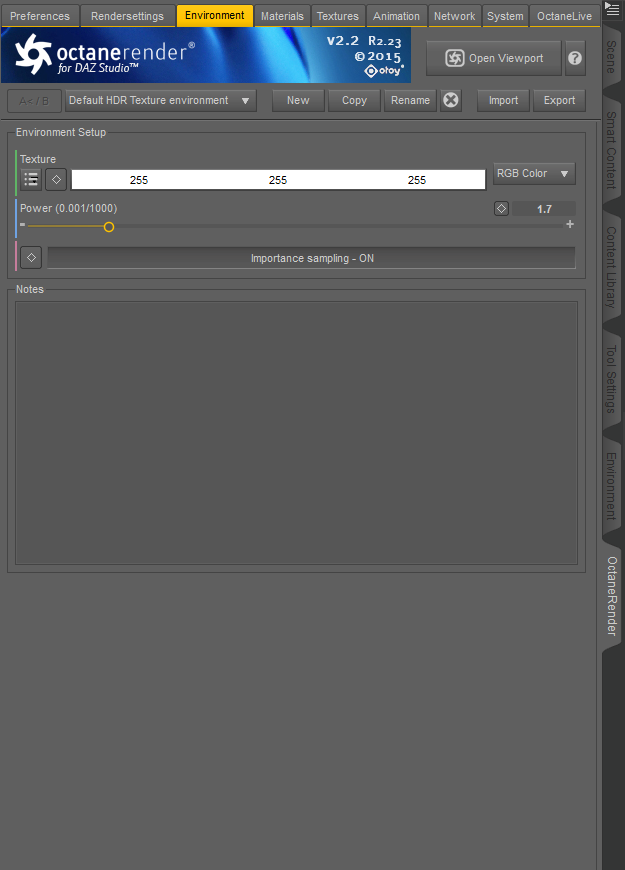Open the Default HDR Texture environment dropdown
The width and height of the screenshot is (625, 870).
[x=161, y=100]
